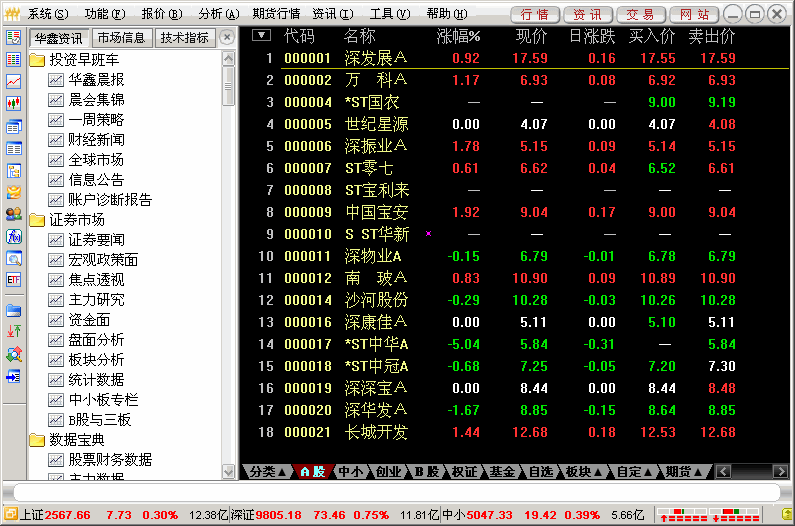The image size is (795, 526).
Task: Click the long message input bar above status
Action: click(396, 492)
